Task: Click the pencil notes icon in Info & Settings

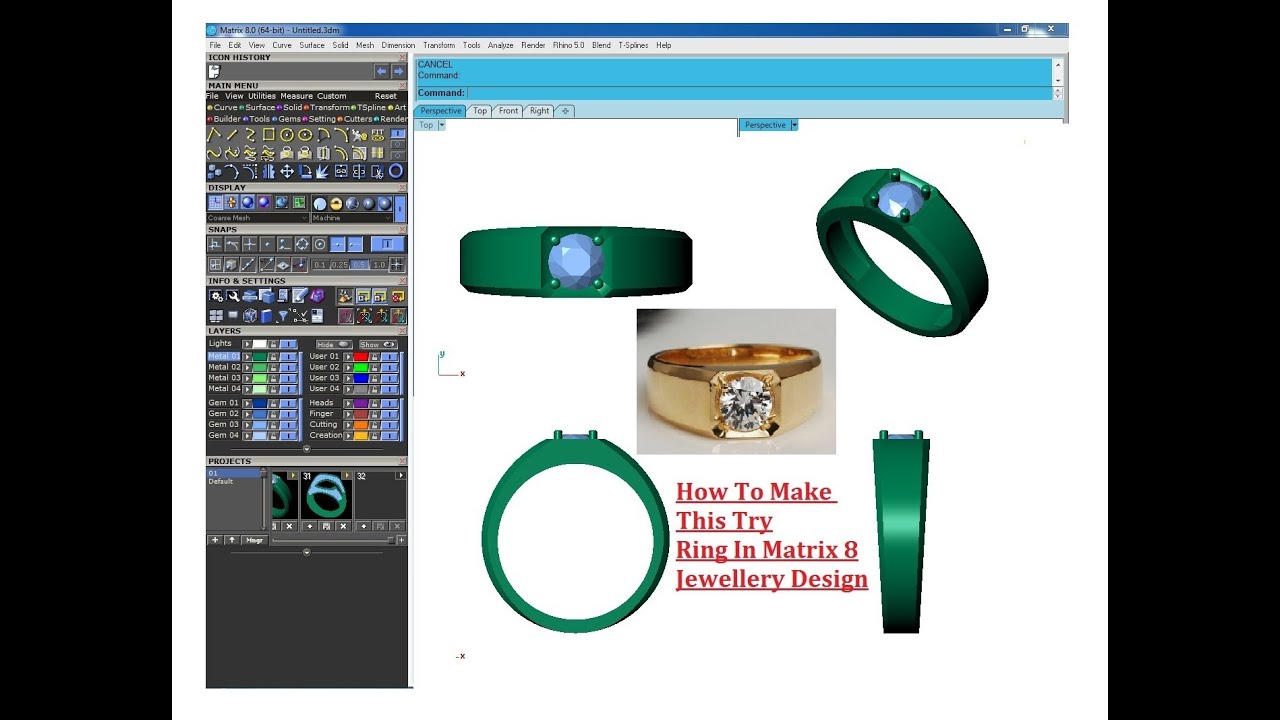Action: [299, 296]
